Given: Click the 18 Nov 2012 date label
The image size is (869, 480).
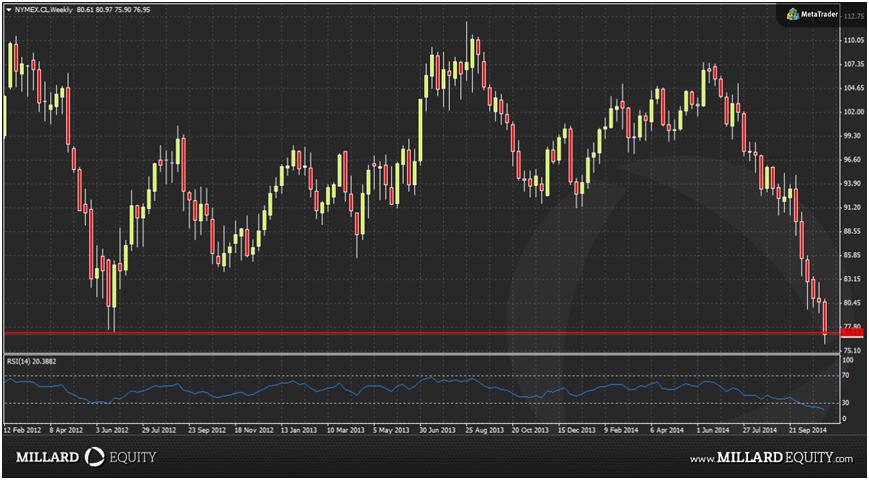Looking at the screenshot, I should pos(253,430).
